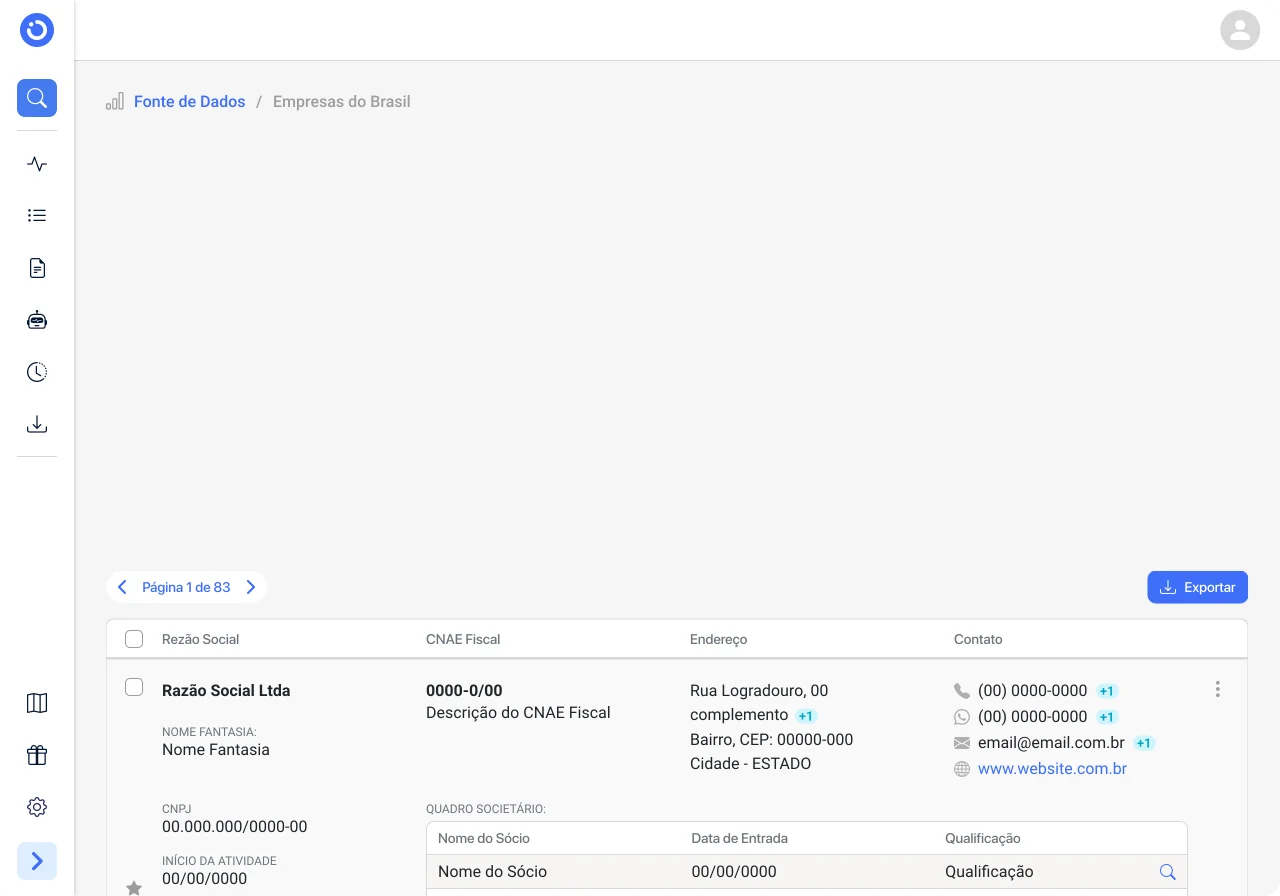Check the Razão Social Ltda row checkbox

pyautogui.click(x=134, y=687)
